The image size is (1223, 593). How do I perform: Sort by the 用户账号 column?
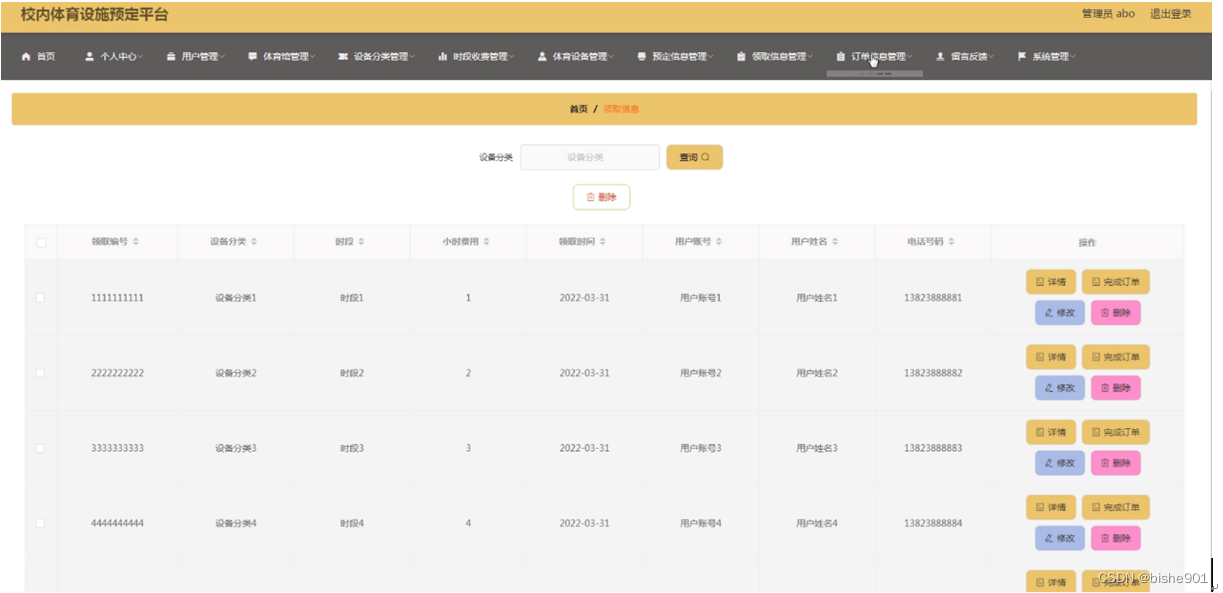point(719,242)
